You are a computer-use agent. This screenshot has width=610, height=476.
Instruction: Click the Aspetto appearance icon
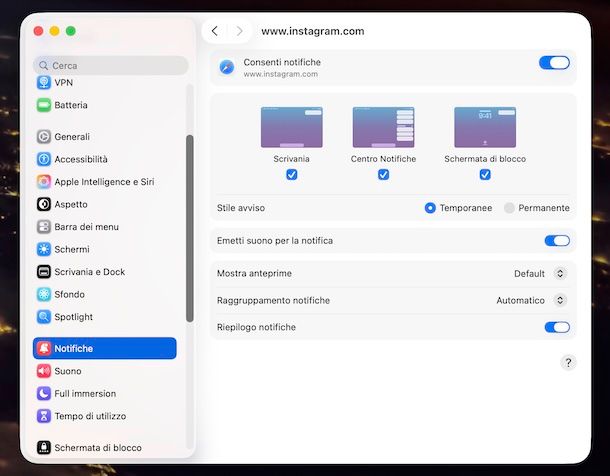pyautogui.click(x=44, y=204)
